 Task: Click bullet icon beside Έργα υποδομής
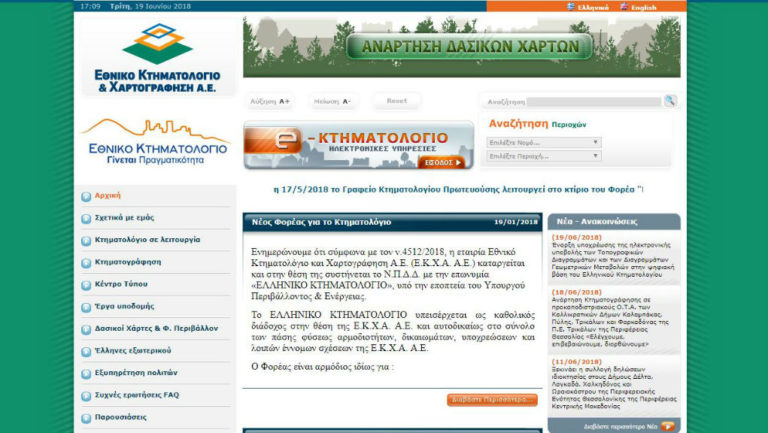(x=86, y=307)
